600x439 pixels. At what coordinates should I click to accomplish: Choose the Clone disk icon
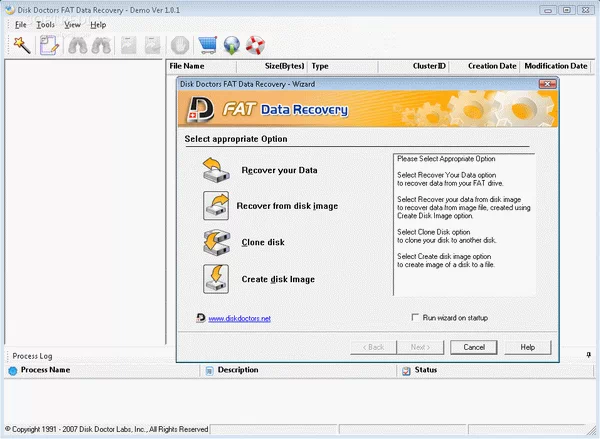(x=217, y=242)
